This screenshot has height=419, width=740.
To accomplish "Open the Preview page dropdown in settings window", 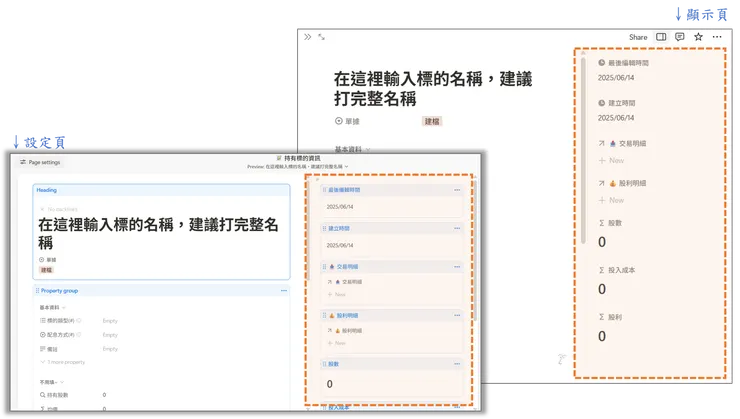I will pyautogui.click(x=298, y=167).
